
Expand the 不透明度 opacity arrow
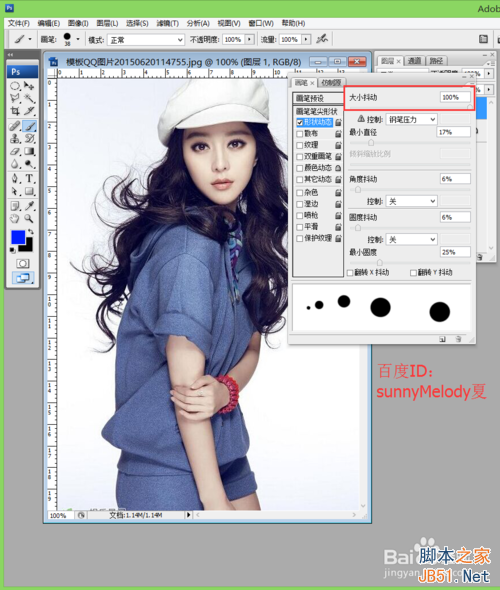click(250, 39)
